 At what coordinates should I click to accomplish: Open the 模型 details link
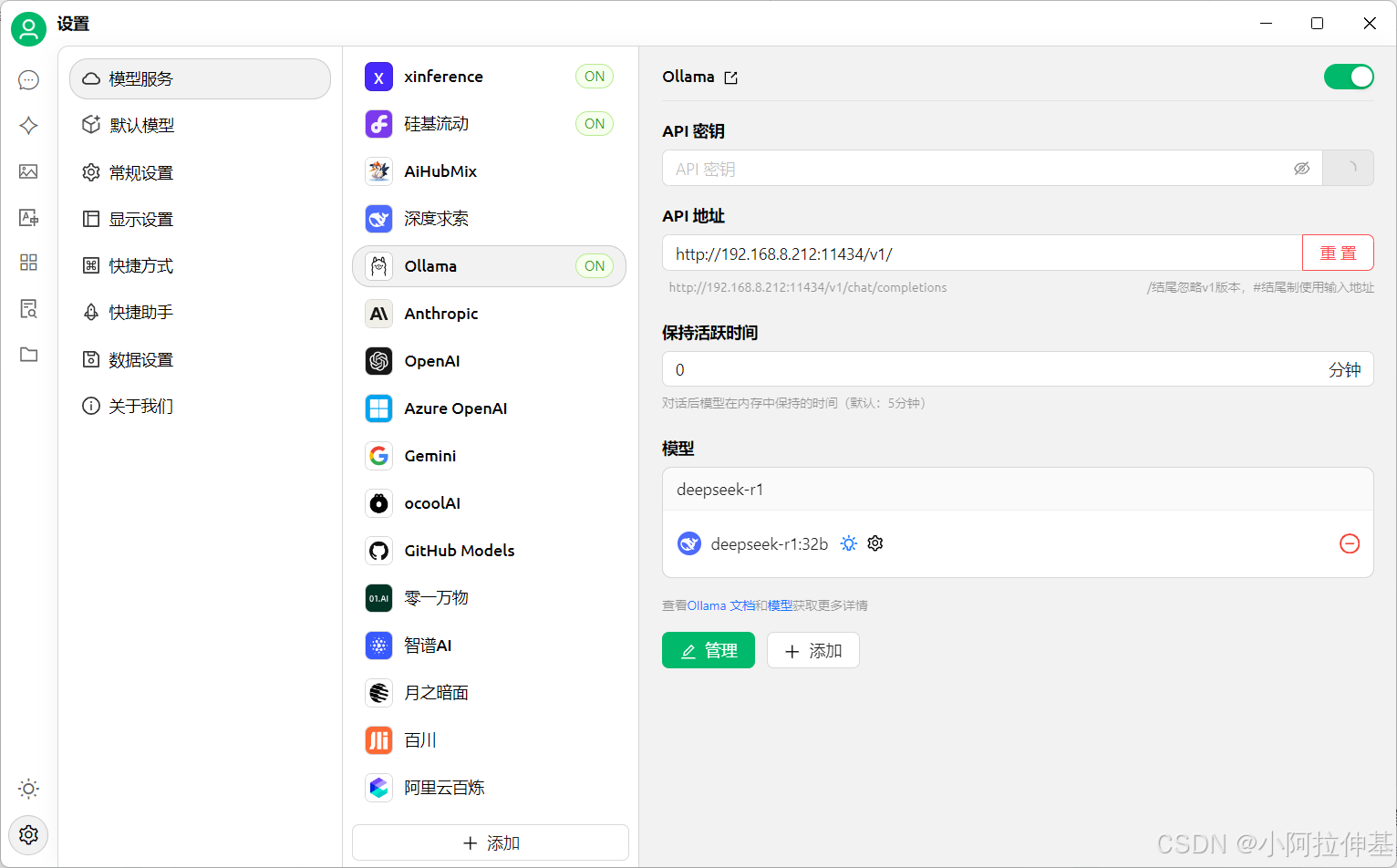tap(780, 605)
